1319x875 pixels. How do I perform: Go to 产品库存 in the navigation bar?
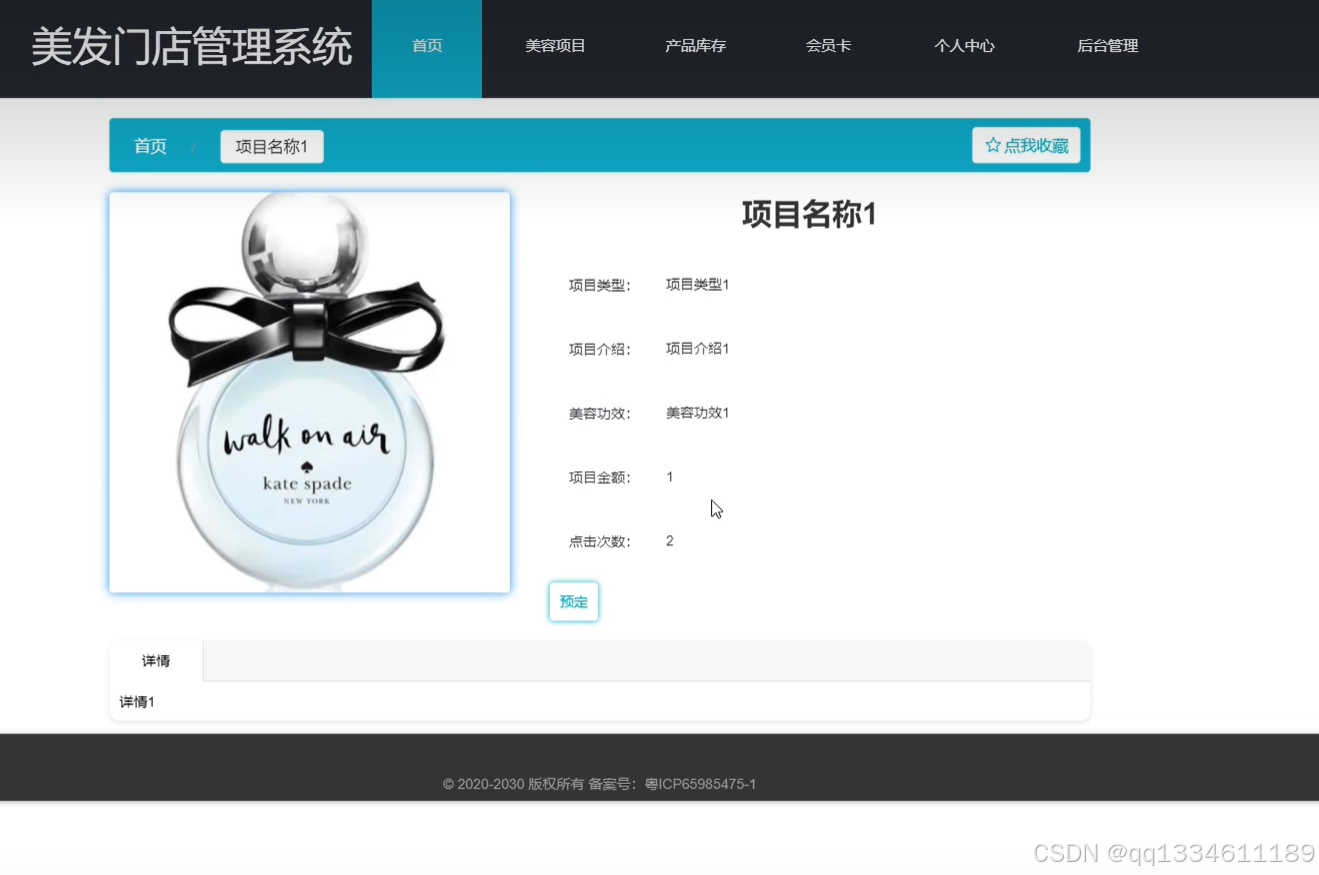click(695, 46)
